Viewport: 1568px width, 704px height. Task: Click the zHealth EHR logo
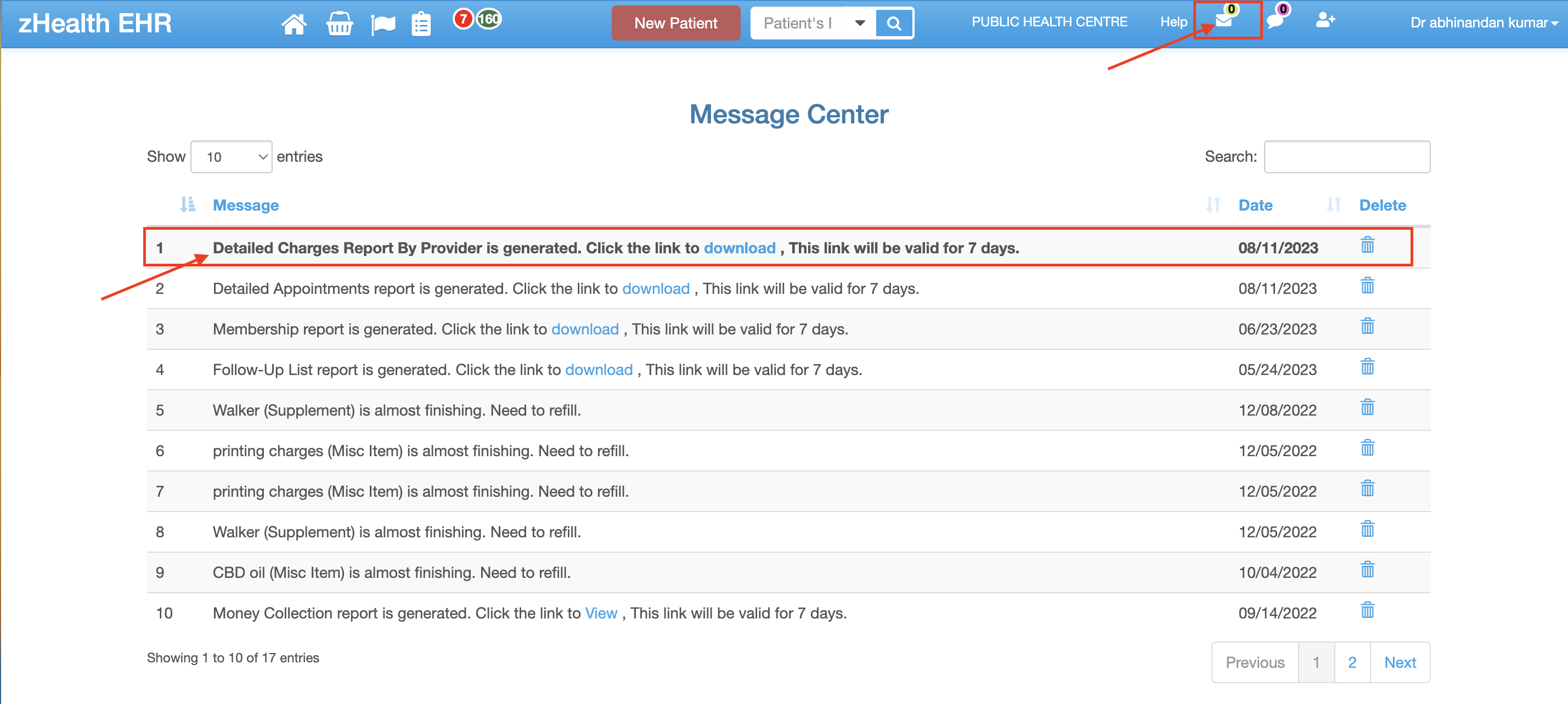point(95,23)
